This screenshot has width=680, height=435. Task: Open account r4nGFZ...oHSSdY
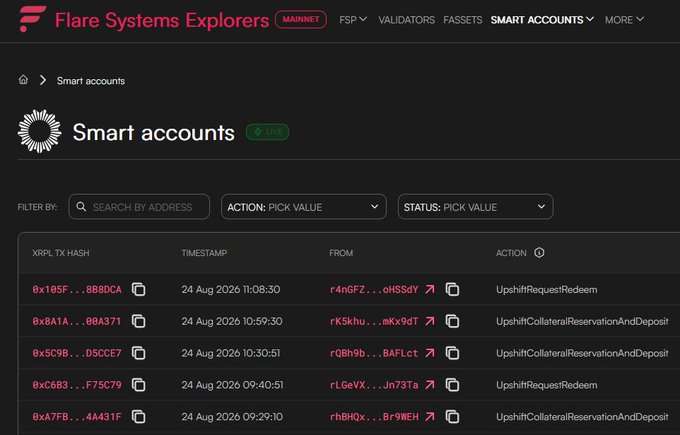pyautogui.click(x=374, y=289)
